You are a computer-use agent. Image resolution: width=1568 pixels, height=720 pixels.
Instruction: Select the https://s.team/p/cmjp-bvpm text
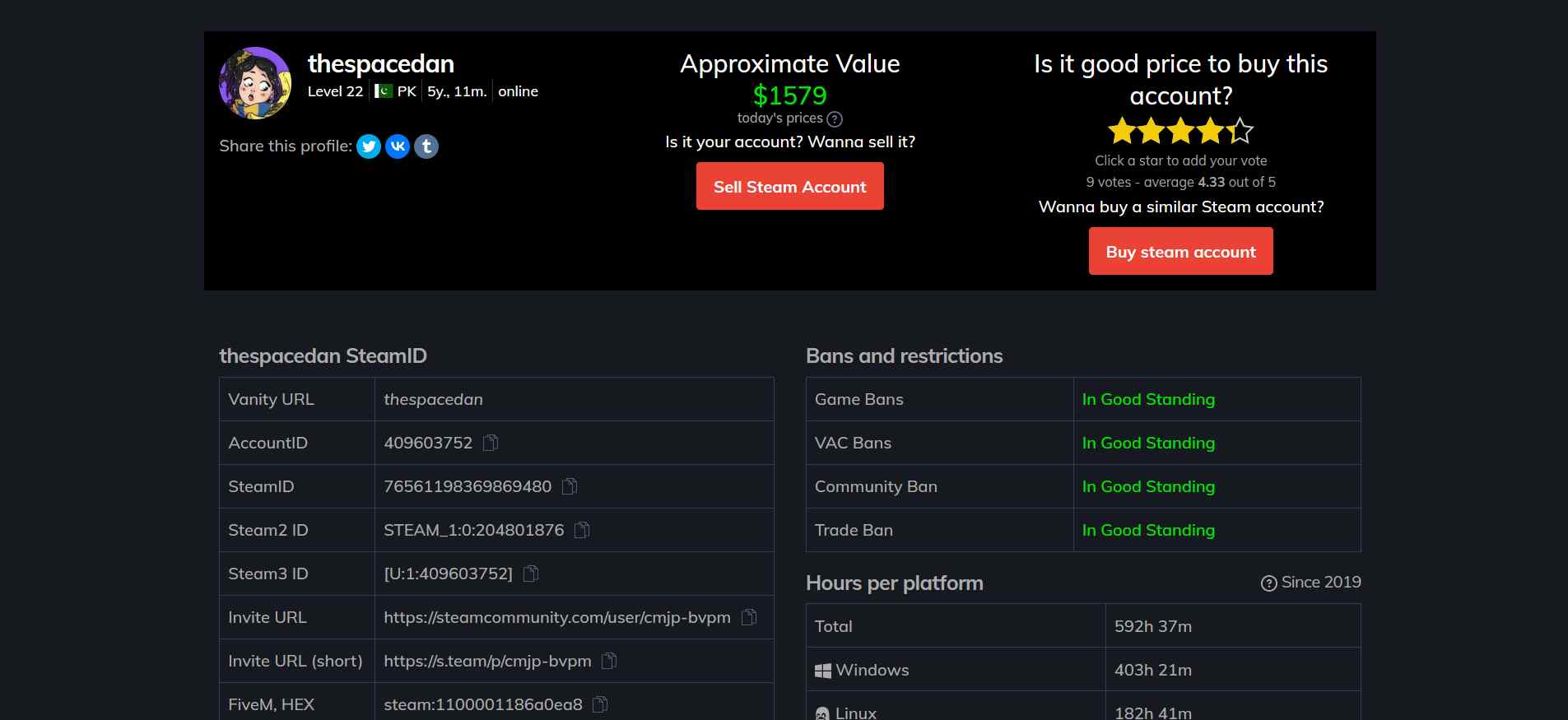487,661
